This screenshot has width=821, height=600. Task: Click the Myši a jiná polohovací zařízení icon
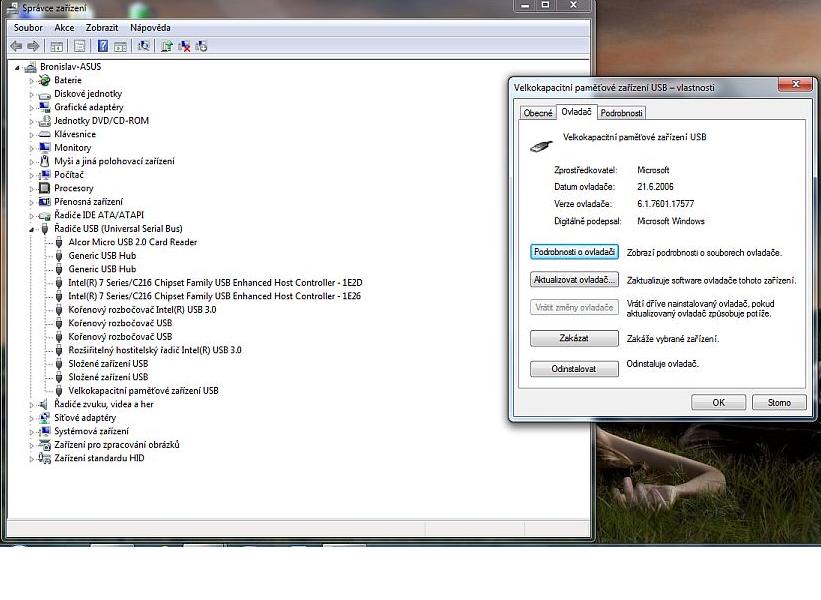pyautogui.click(x=45, y=161)
